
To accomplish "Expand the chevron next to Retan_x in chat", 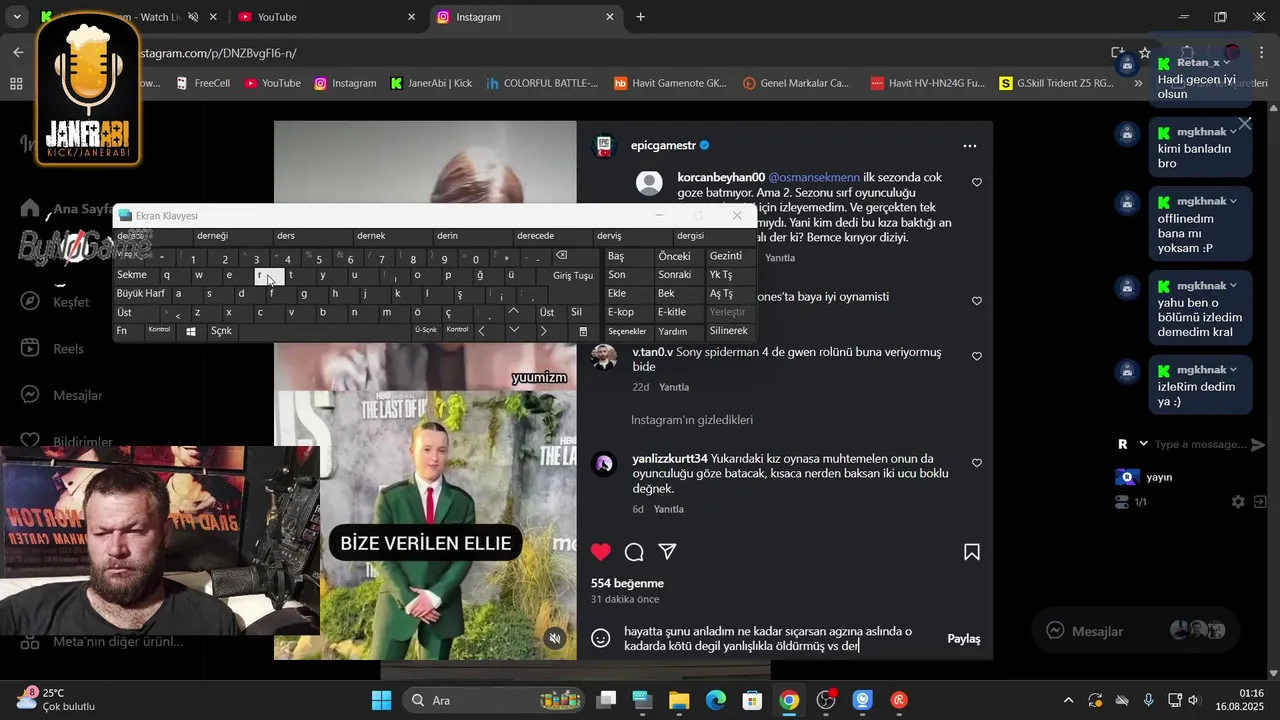I will coord(1227,63).
